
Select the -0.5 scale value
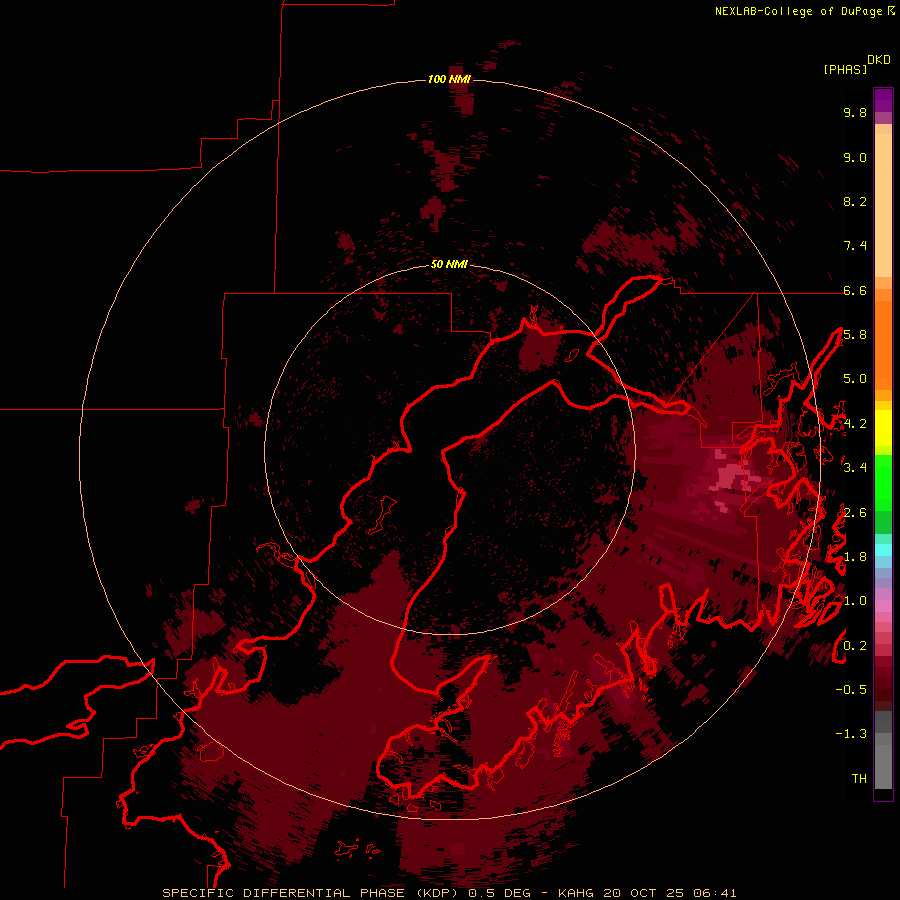(851, 690)
